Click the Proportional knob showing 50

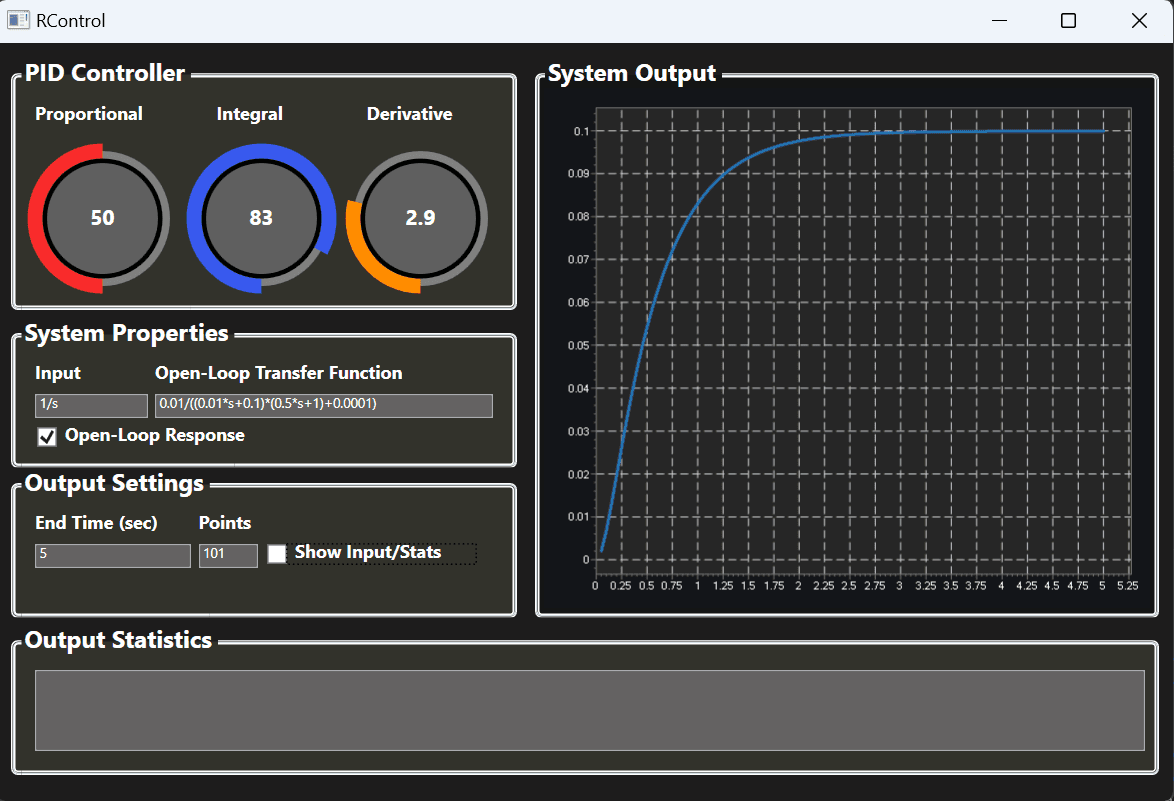coord(102,218)
